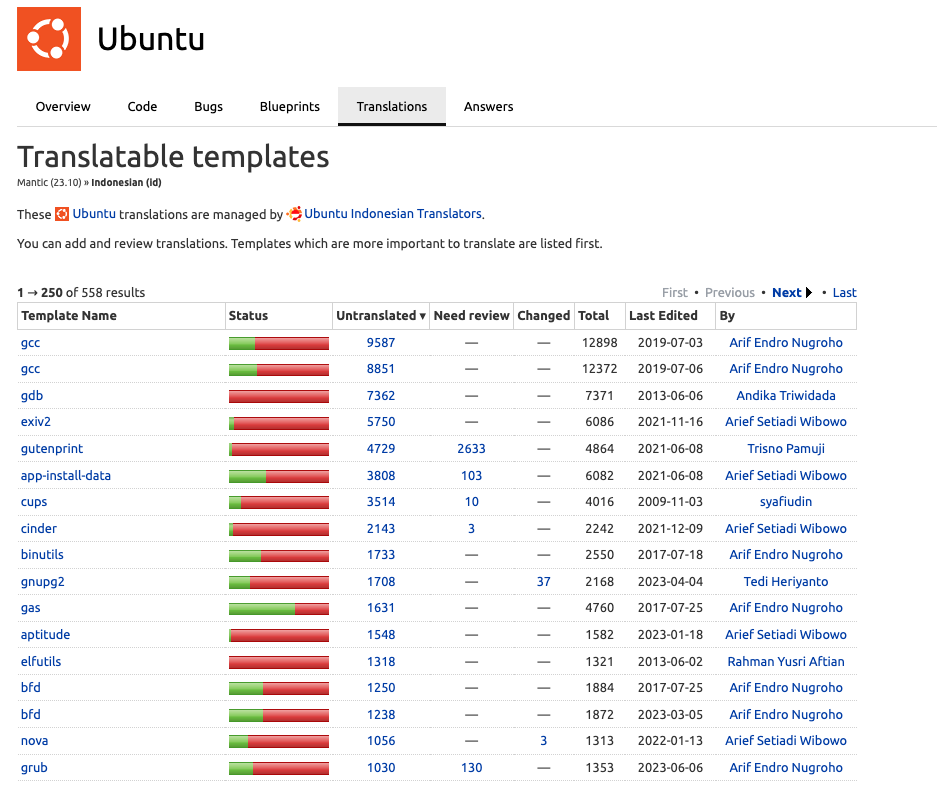The width and height of the screenshot is (937, 786).
Task: Open the exiv2 template
Action: pyautogui.click(x=36, y=421)
